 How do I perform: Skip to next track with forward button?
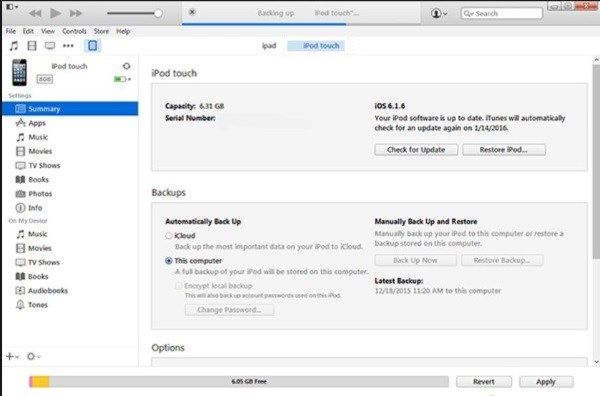point(76,13)
